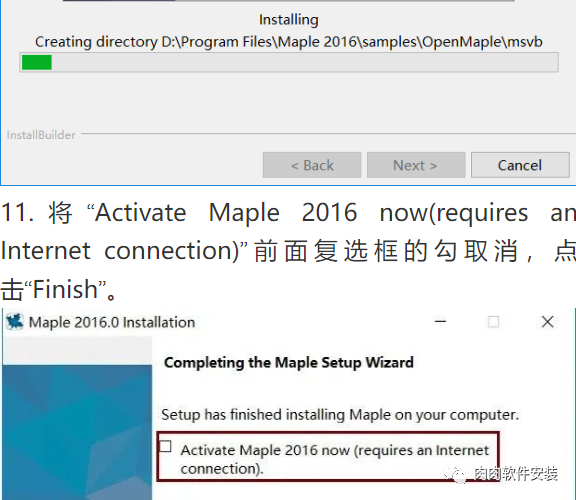Image resolution: width=576 pixels, height=500 pixels.
Task: Click the InstallBuilder label
Action: pos(41,135)
